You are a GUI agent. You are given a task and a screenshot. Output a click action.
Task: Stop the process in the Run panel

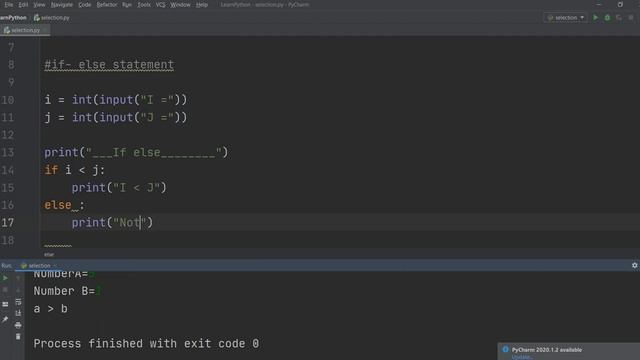[5, 289]
